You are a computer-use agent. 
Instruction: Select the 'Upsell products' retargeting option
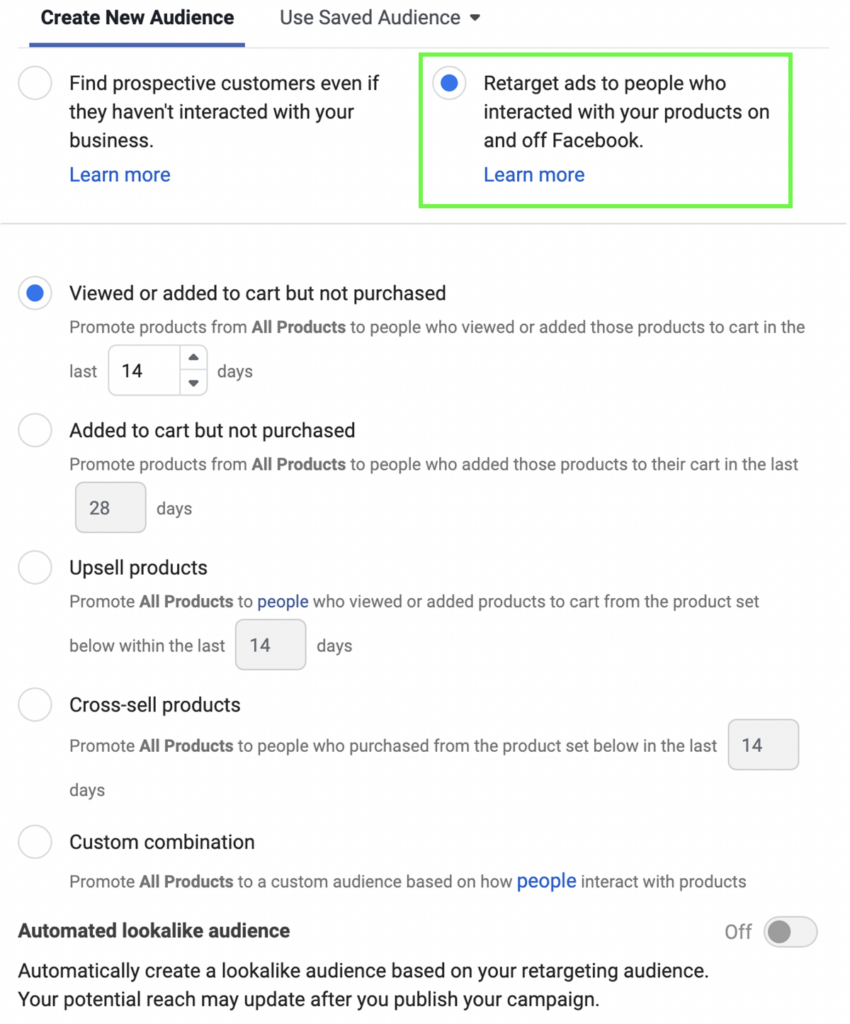[35, 567]
